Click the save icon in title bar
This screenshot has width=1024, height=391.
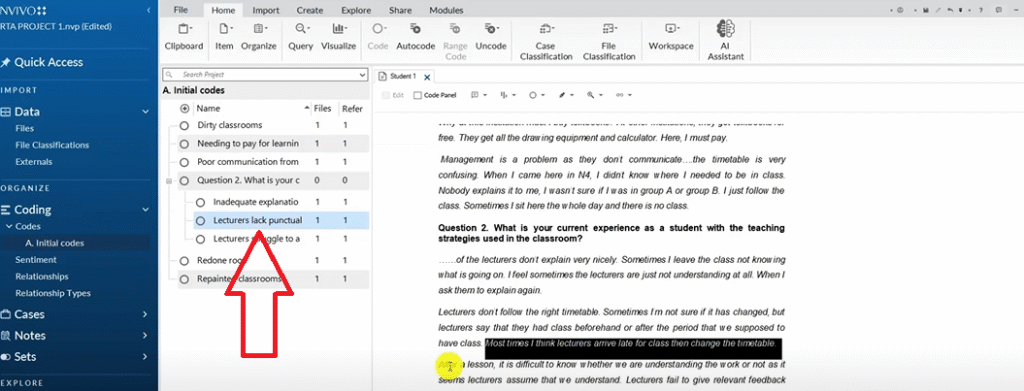pyautogui.click(x=927, y=10)
